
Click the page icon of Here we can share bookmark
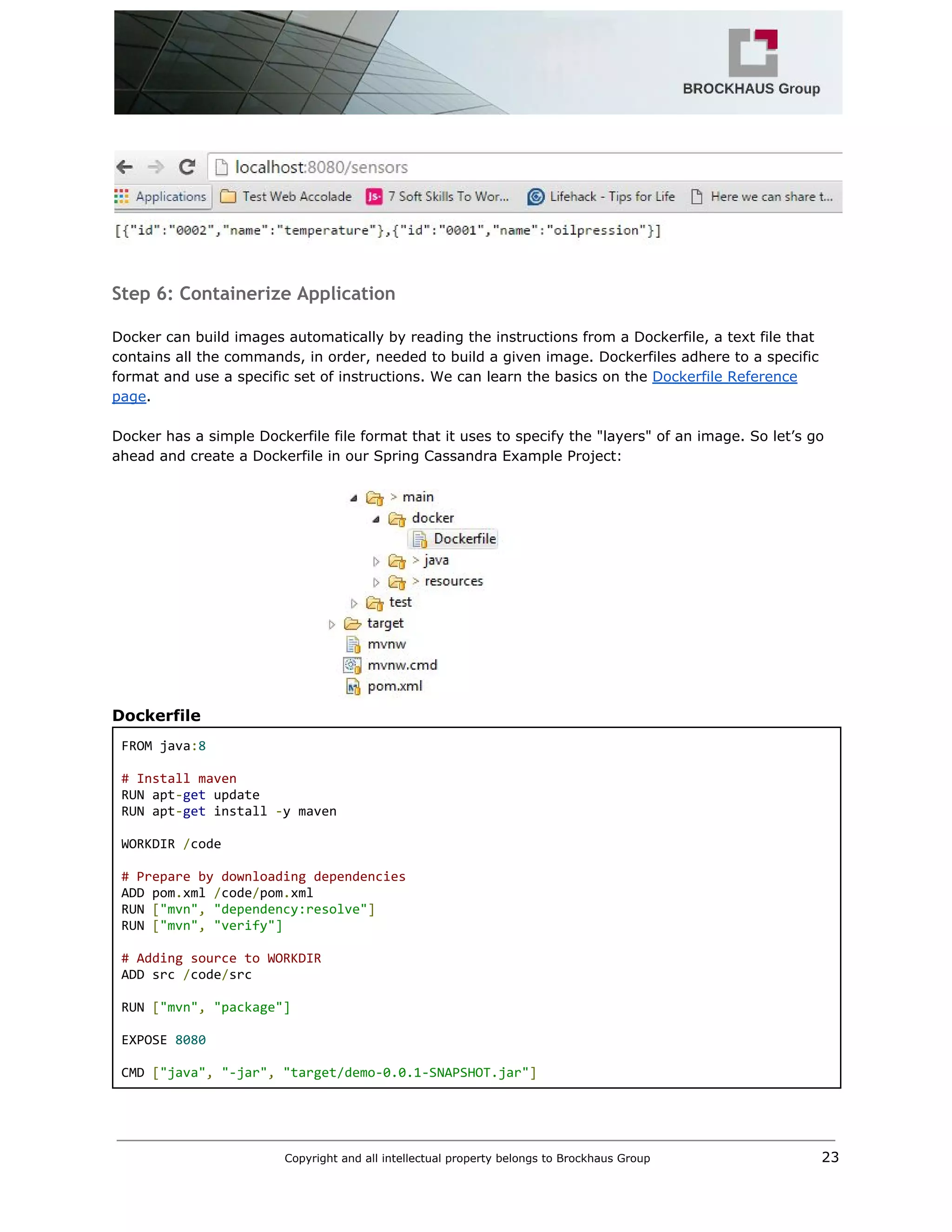click(697, 196)
